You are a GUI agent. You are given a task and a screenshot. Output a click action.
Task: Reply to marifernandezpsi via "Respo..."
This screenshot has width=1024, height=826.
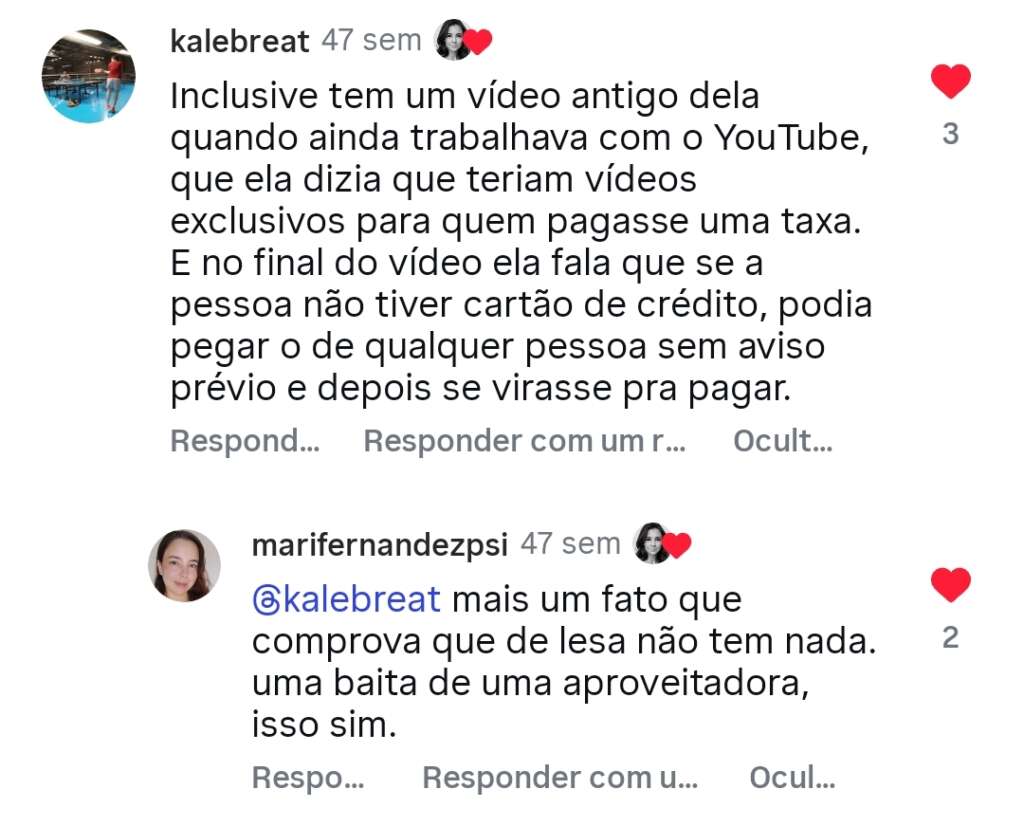pyautogui.click(x=308, y=778)
